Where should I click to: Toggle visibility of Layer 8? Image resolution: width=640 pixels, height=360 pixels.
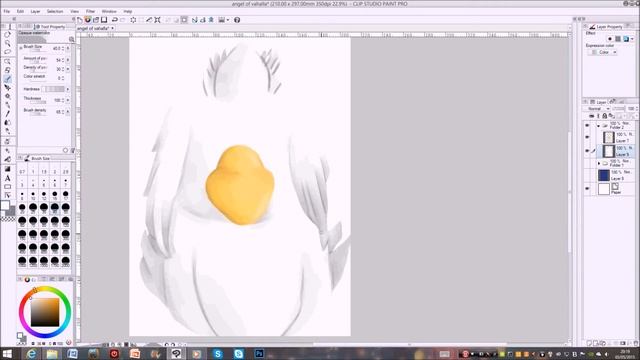(587, 176)
